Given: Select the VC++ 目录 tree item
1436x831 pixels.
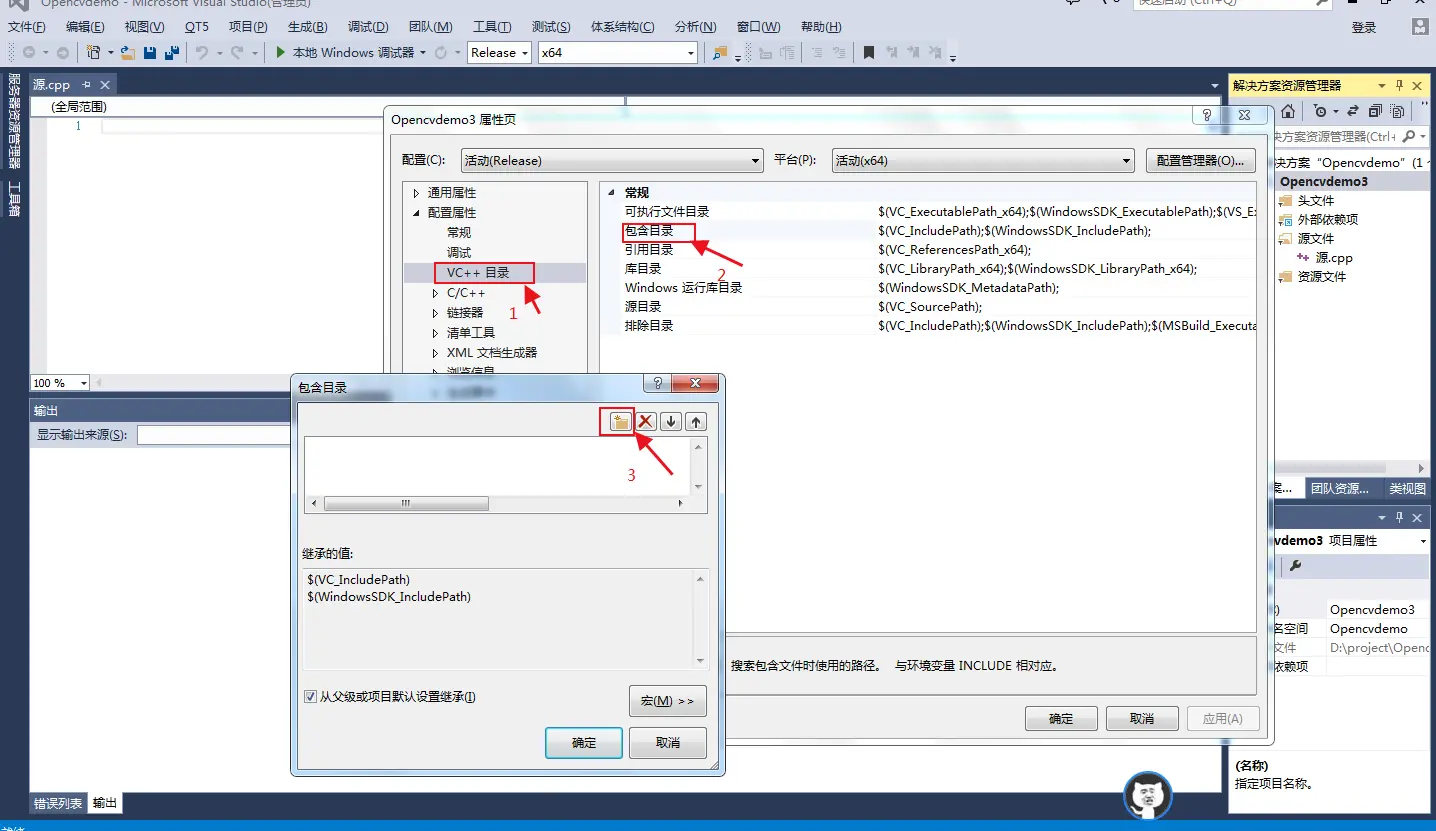Looking at the screenshot, I should pyautogui.click(x=478, y=273).
